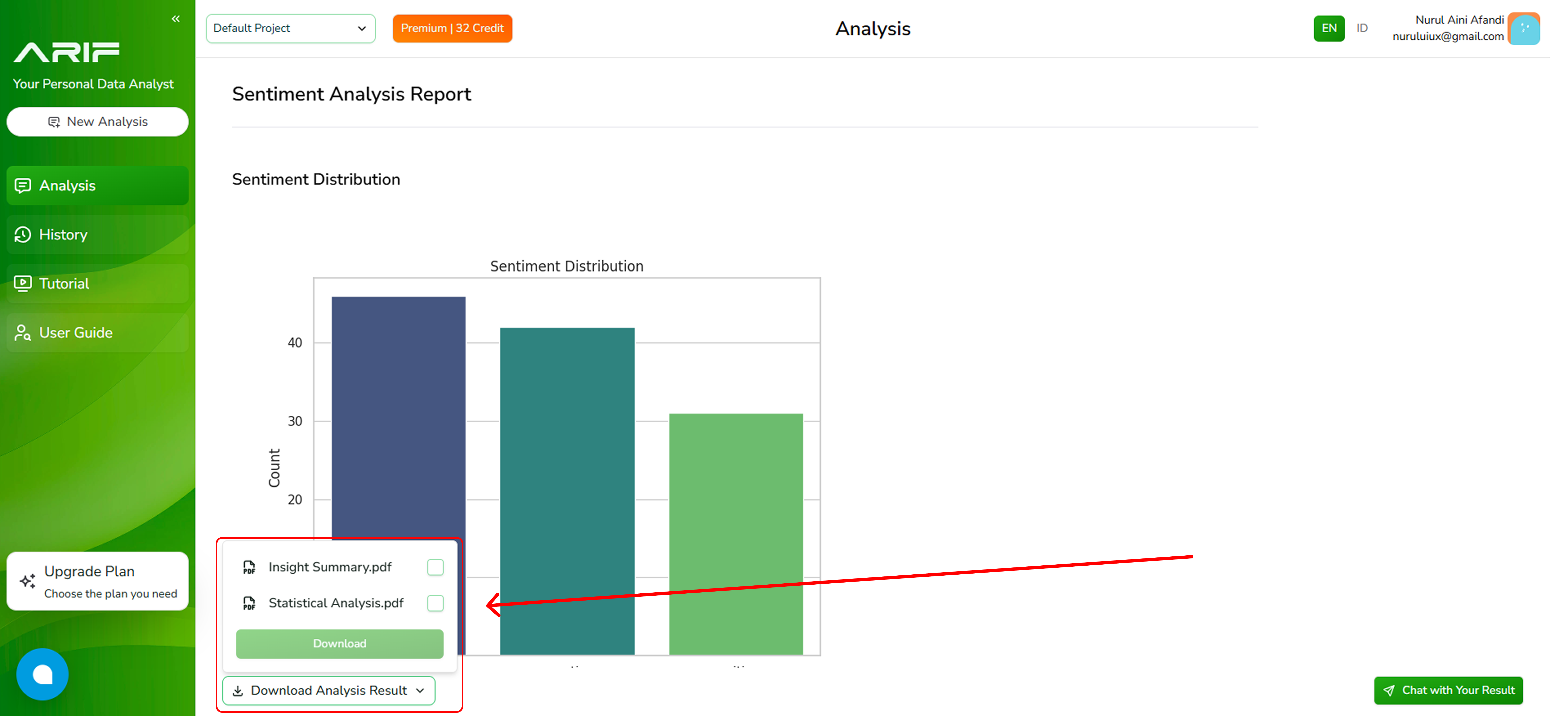Collapse the Download Analysis Result dropdown

[x=329, y=690]
